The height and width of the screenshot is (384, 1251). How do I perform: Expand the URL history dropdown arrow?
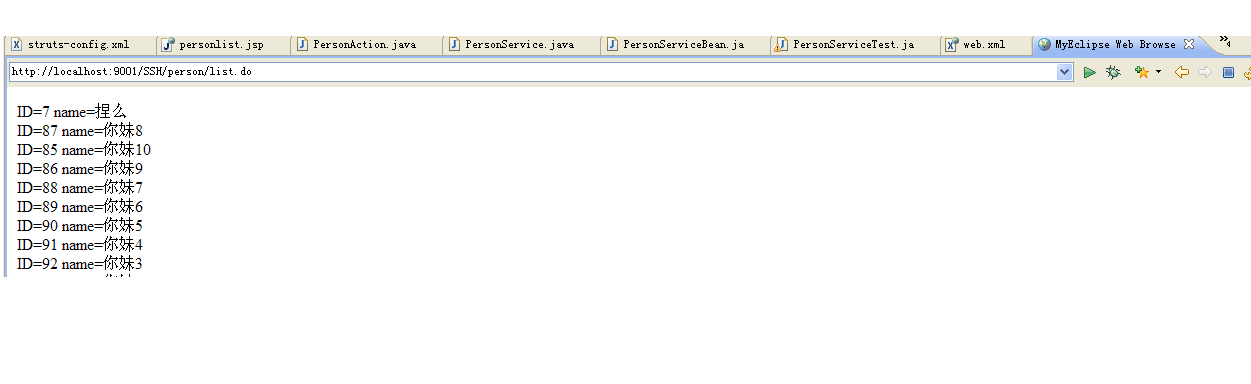[x=1065, y=72]
